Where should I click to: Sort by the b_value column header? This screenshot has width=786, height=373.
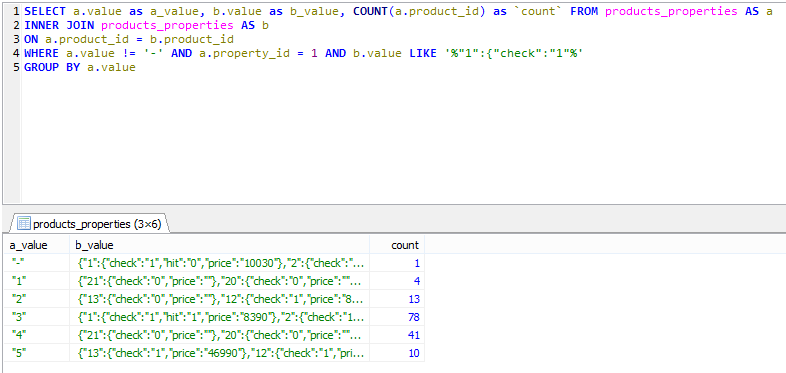point(220,245)
